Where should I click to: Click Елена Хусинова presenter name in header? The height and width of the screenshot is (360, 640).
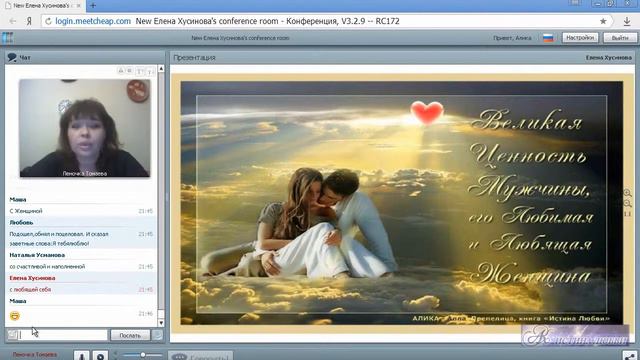[609, 58]
